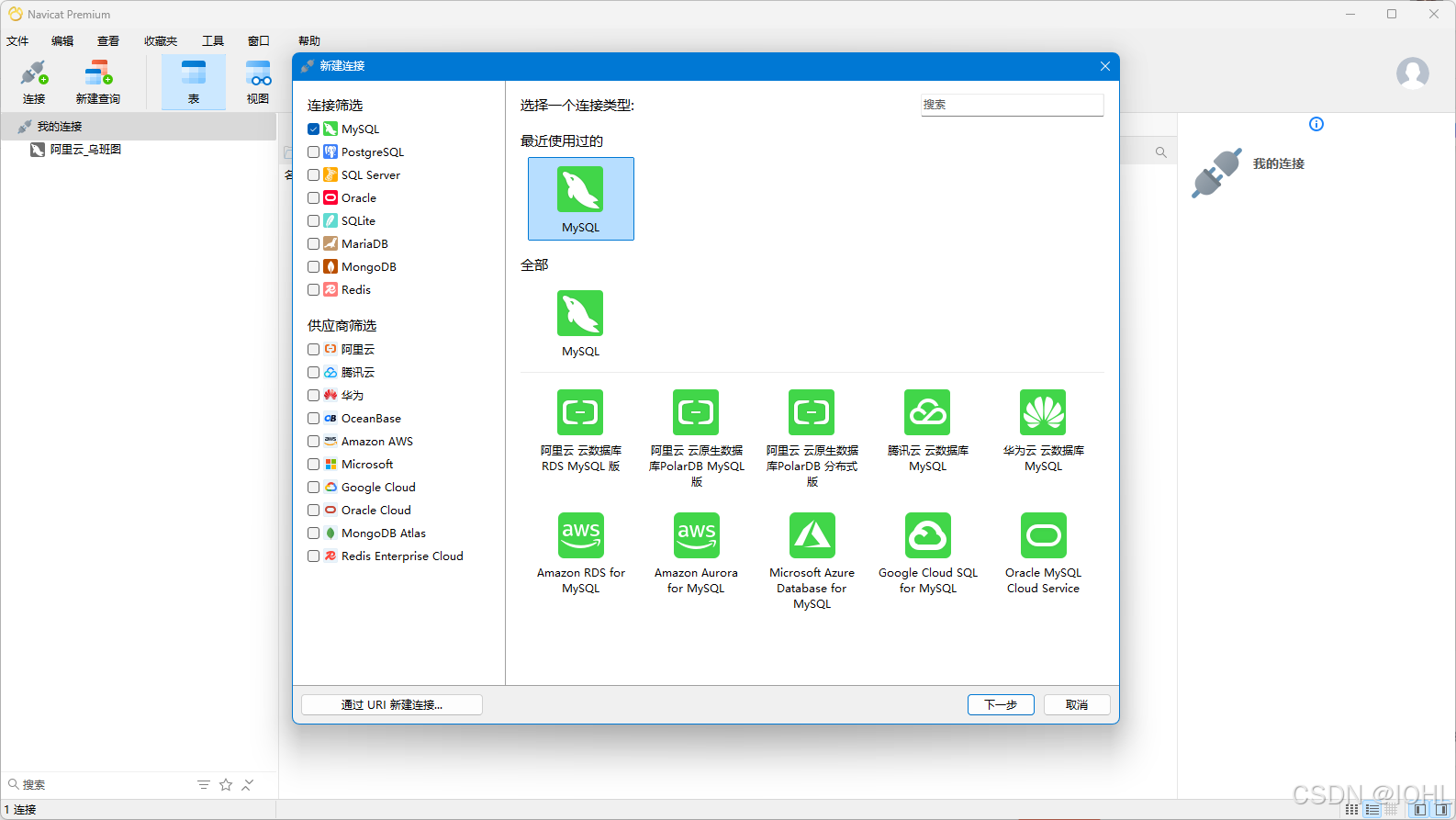Choose Microsoft Azure Database for MySQL
Image resolution: width=1456 pixels, height=820 pixels.
[x=812, y=561]
